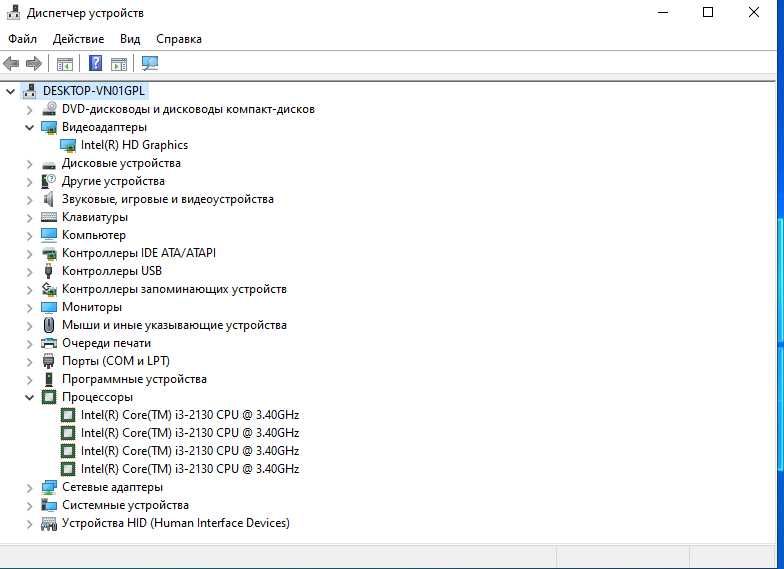The width and height of the screenshot is (784, 569).
Task: Click the Контроллеры IDE ATA/ATAPI icon
Action: click(x=49, y=254)
